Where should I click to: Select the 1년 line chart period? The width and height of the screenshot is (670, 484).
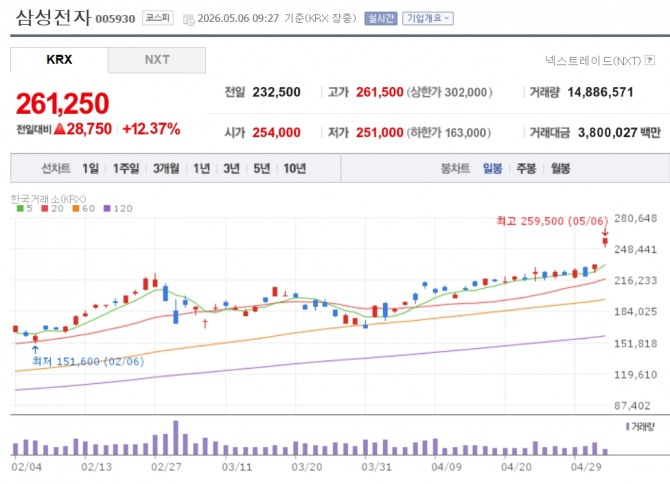click(201, 168)
